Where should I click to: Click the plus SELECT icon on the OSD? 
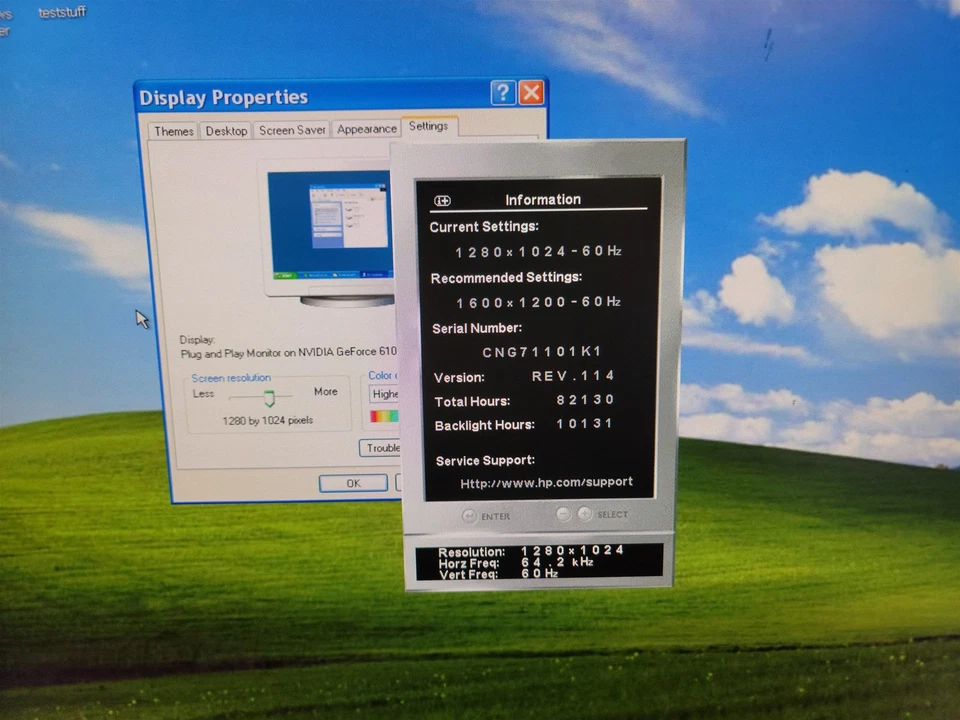(585, 514)
